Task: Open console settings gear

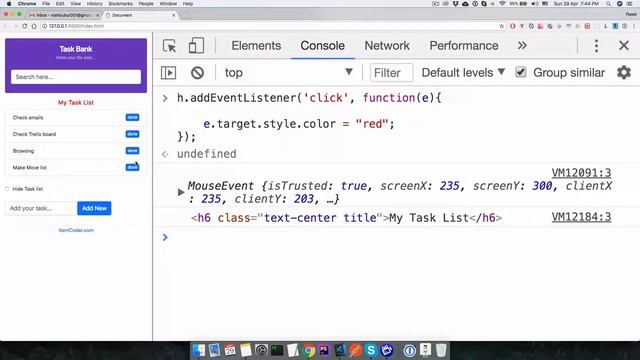Action: (x=624, y=73)
